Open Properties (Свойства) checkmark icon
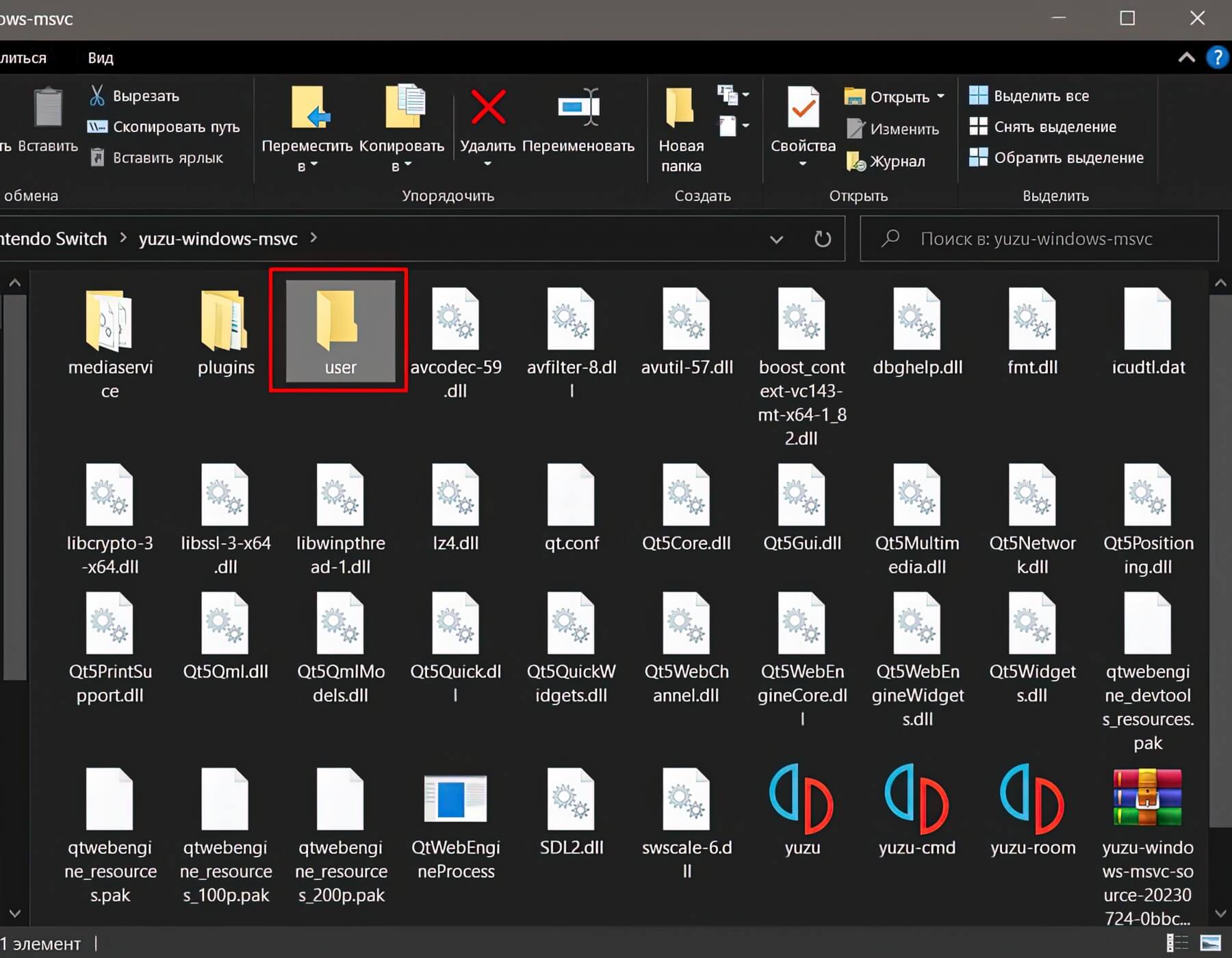The image size is (1232, 958). tap(803, 109)
